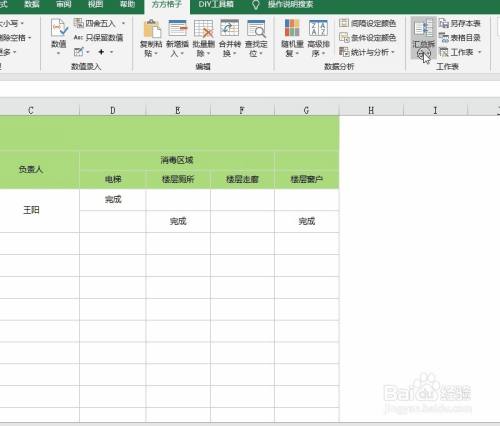The width and height of the screenshot is (500, 426).
Task: Open the 工作表 dropdown in the ribbon
Action: 461,52
